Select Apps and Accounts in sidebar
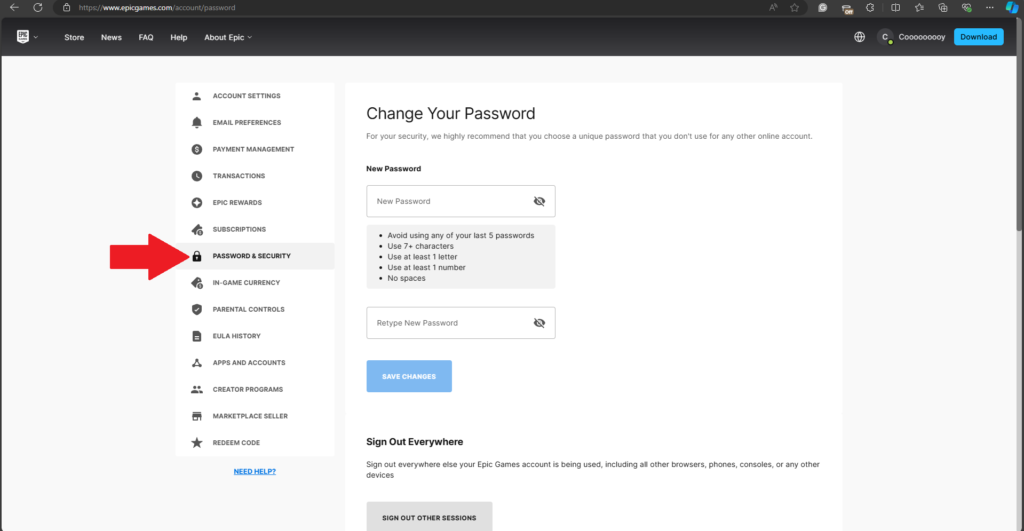 (x=248, y=362)
